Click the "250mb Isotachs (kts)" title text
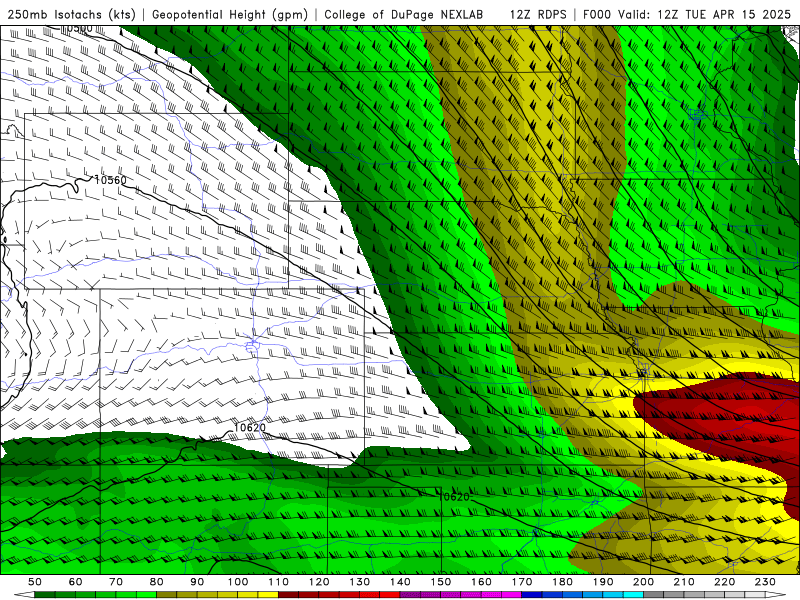The width and height of the screenshot is (800, 600). 71,14
